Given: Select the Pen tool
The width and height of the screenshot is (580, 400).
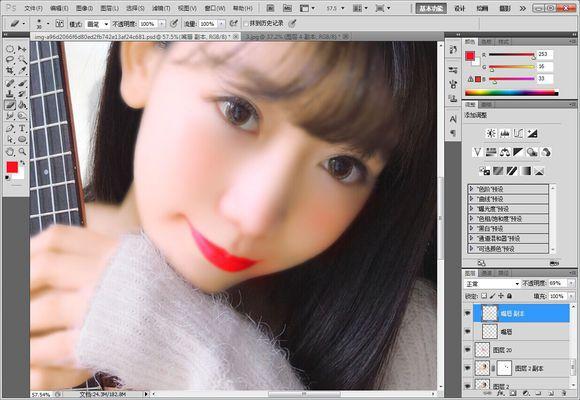Looking at the screenshot, I should coord(10,128).
